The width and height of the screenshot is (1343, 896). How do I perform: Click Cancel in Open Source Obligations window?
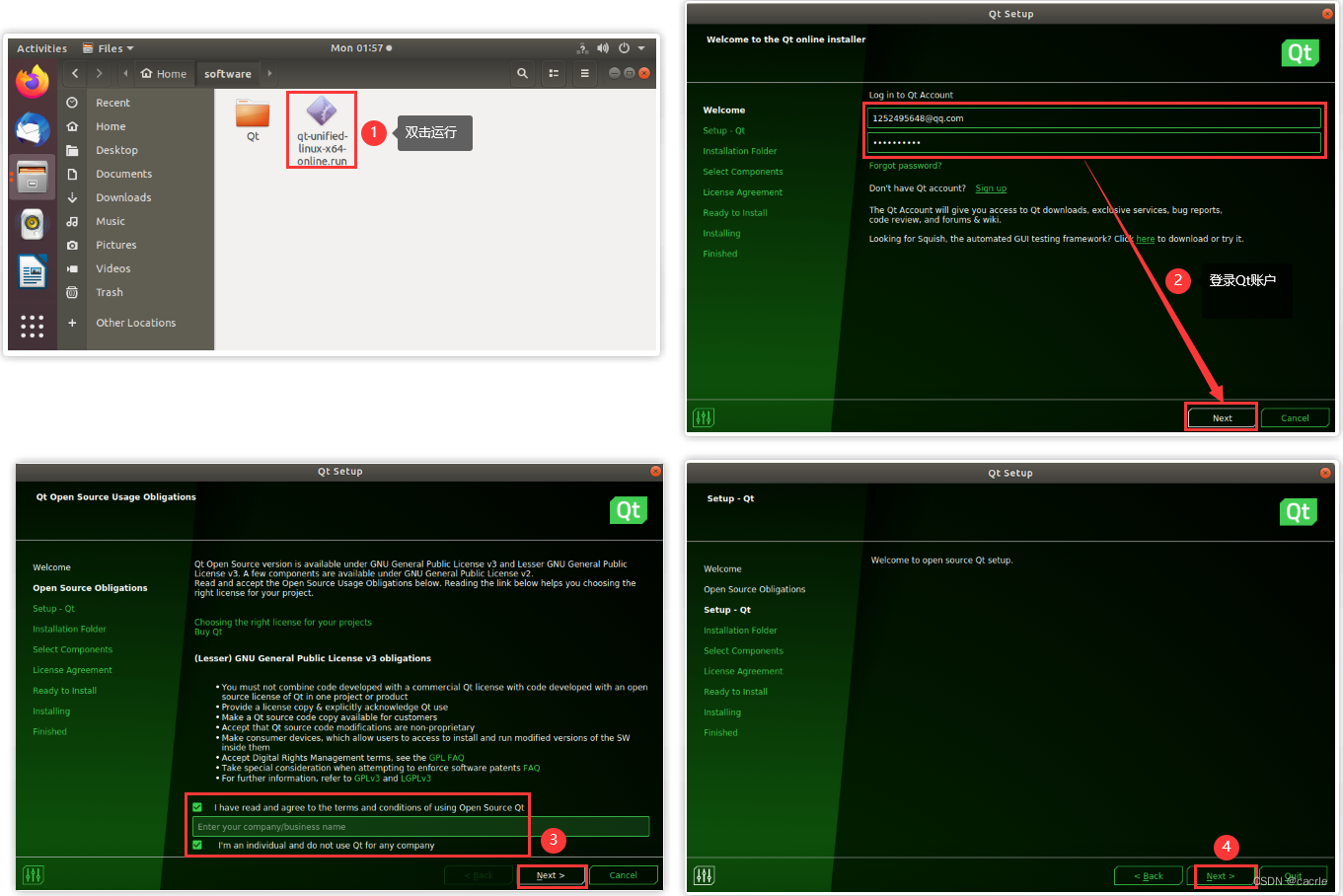click(624, 875)
